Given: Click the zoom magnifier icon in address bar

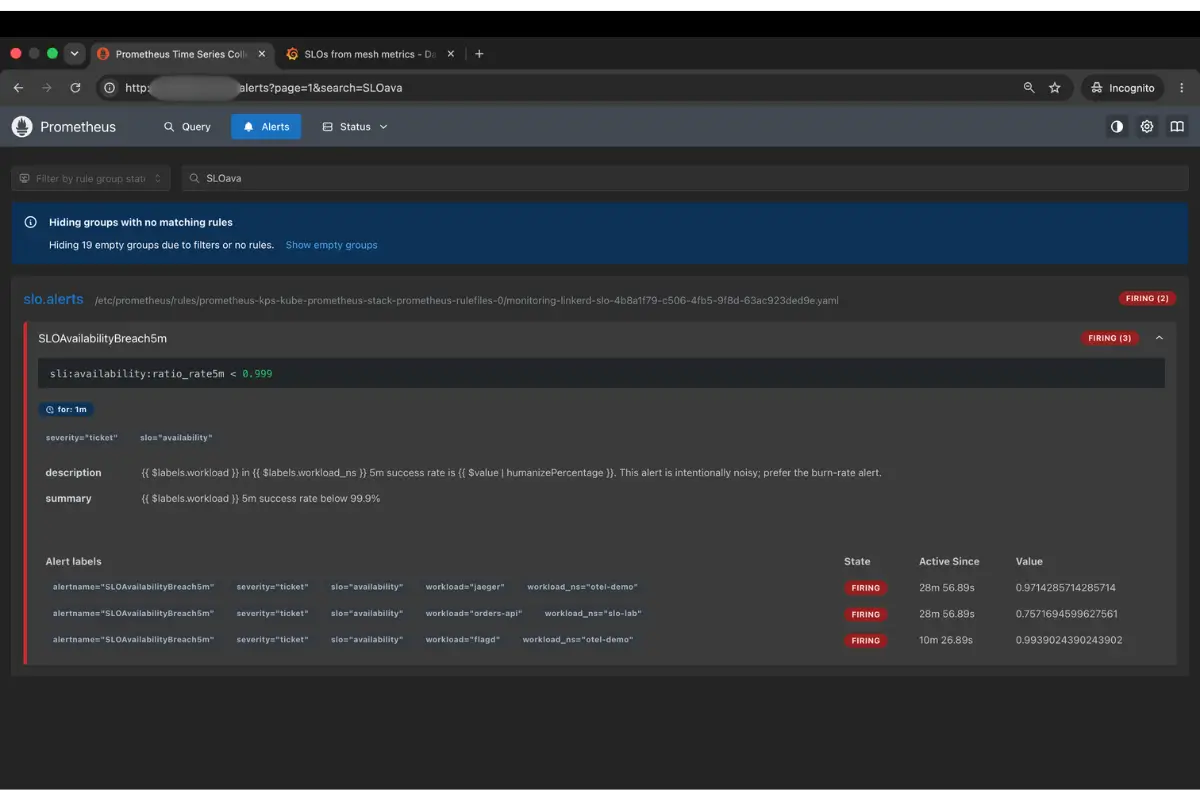Looking at the screenshot, I should [1029, 88].
